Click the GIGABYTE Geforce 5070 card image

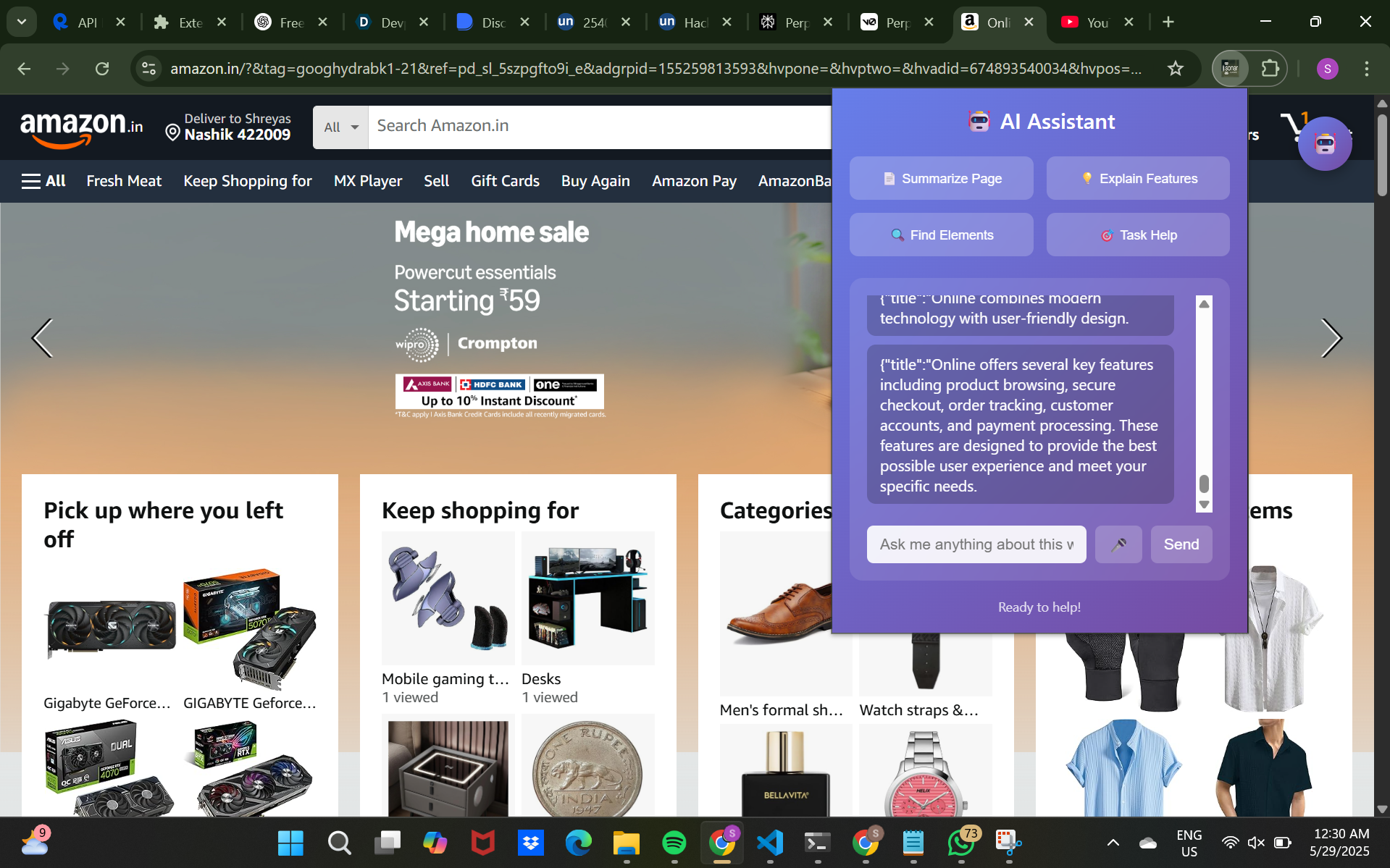(x=250, y=628)
